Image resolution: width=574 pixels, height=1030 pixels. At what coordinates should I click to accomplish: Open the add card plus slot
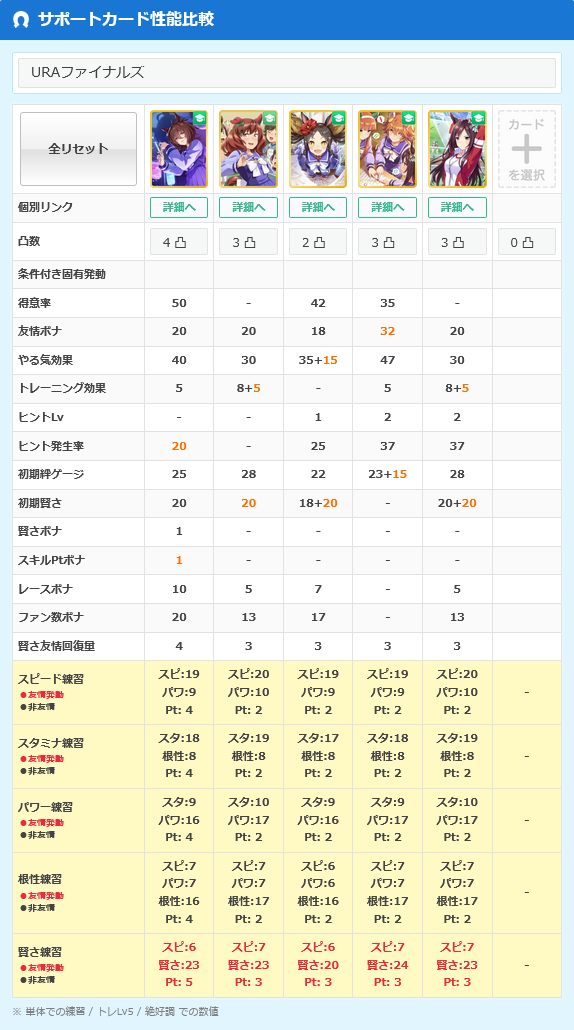click(x=527, y=149)
